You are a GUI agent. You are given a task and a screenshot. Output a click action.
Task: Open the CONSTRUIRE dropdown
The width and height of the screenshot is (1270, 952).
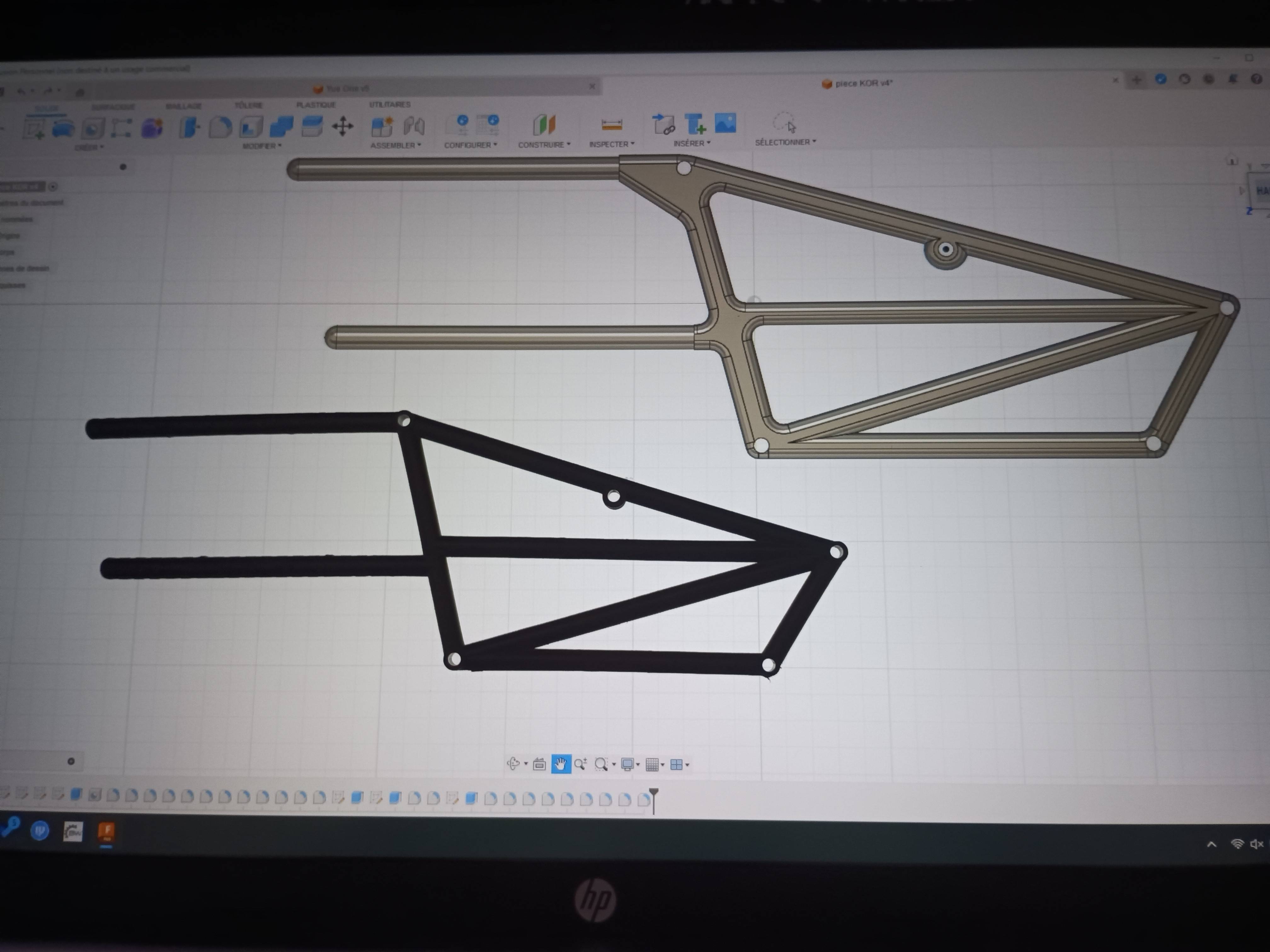pyautogui.click(x=544, y=144)
